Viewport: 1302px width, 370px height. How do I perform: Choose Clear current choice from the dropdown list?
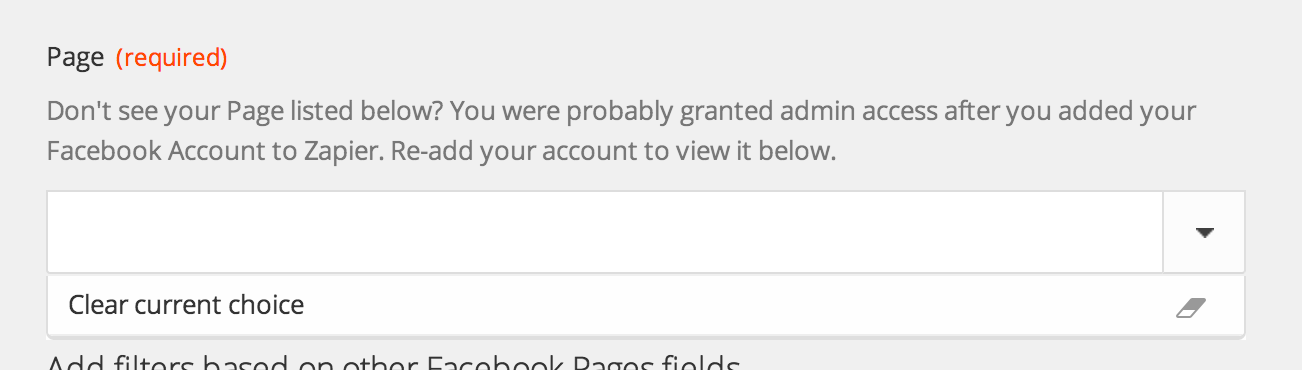(646, 305)
